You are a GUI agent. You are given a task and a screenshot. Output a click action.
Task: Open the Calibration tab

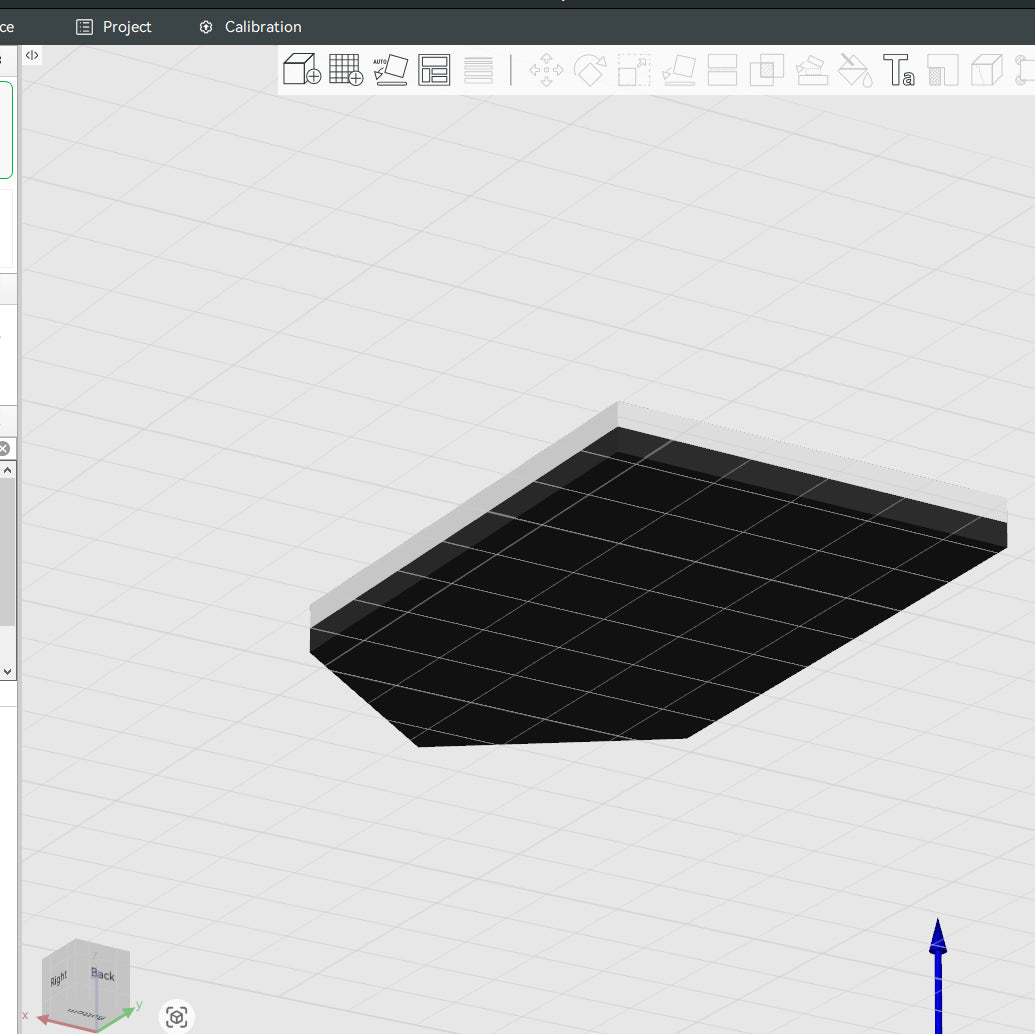(248, 27)
